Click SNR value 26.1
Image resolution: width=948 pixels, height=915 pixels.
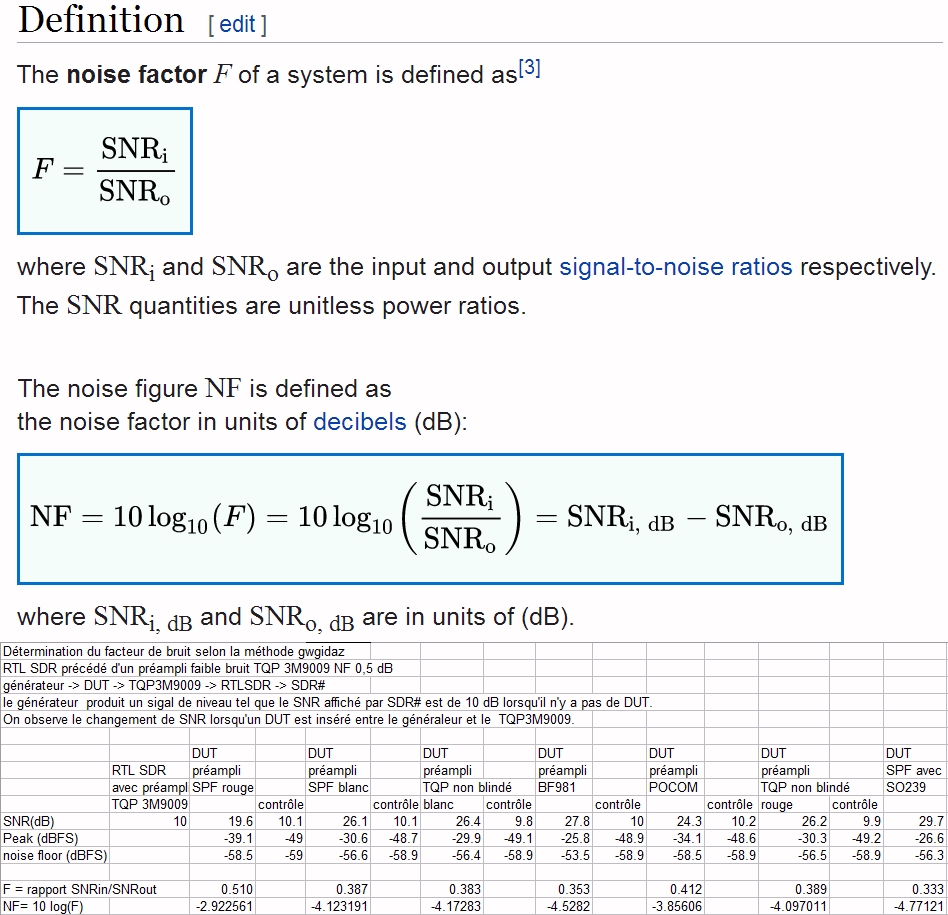(x=355, y=821)
